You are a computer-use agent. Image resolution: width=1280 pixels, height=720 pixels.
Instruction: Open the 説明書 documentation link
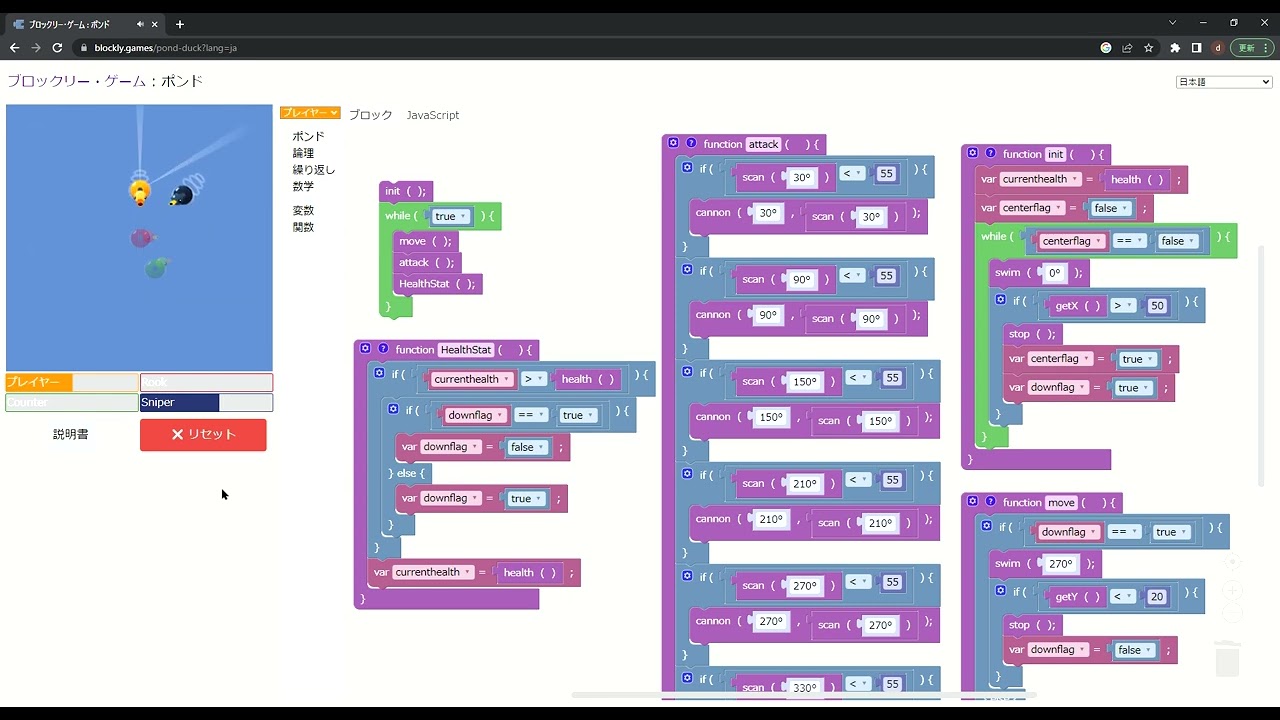pyautogui.click(x=71, y=435)
